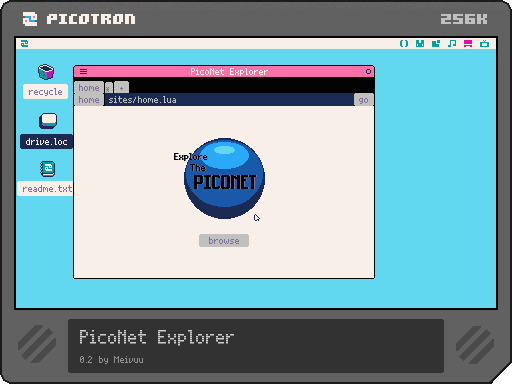Open the terminal TV icon in top bar
The height and width of the screenshot is (384, 512).
pos(484,43)
